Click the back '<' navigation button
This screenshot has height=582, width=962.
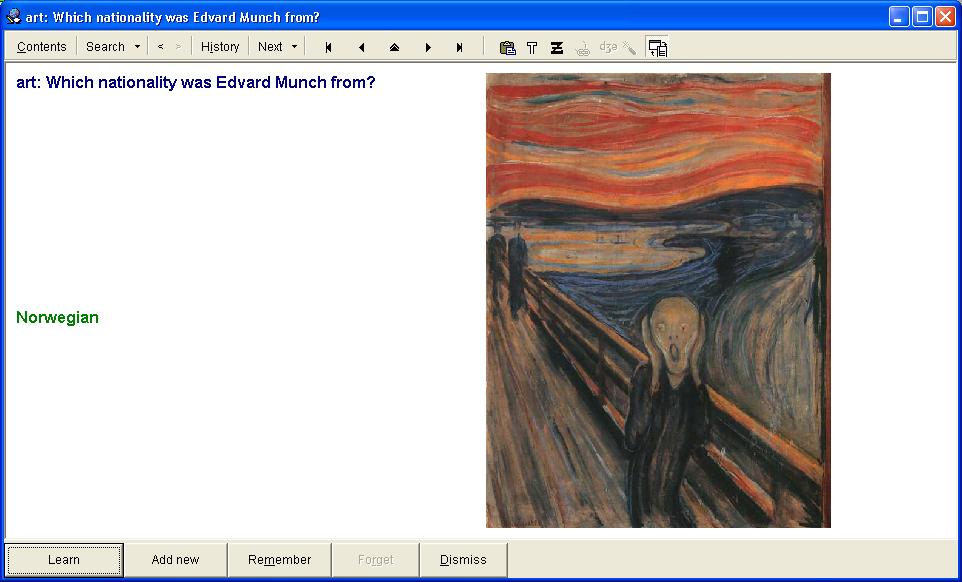[x=160, y=47]
